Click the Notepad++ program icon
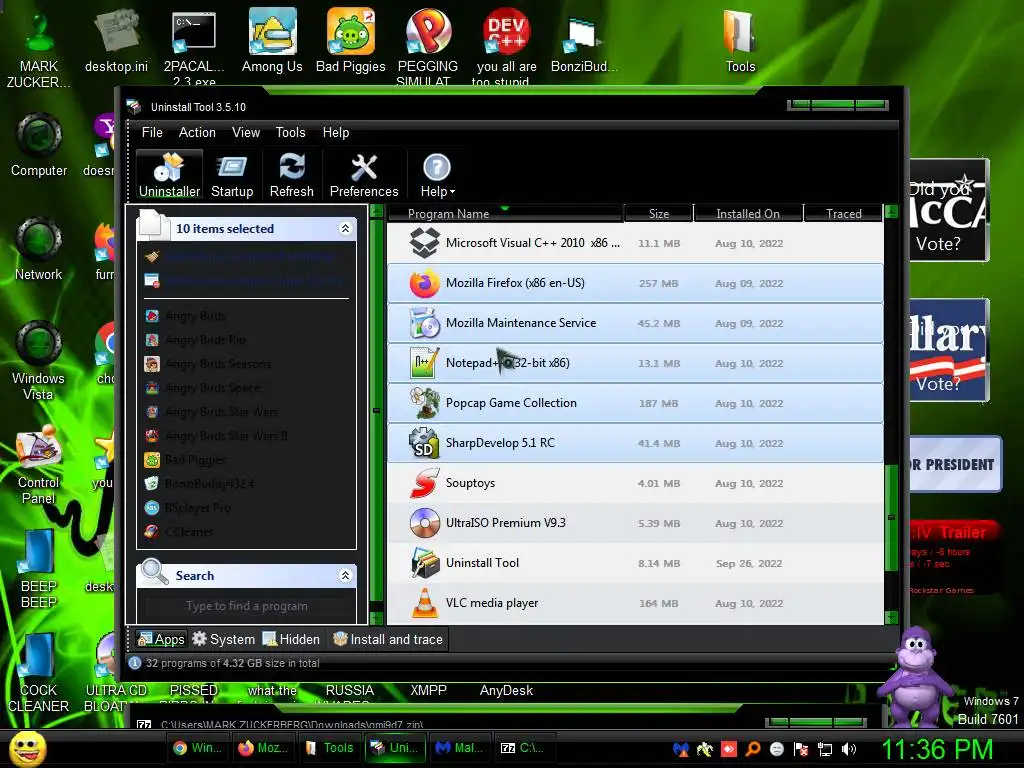The image size is (1024, 768). pyautogui.click(x=424, y=362)
